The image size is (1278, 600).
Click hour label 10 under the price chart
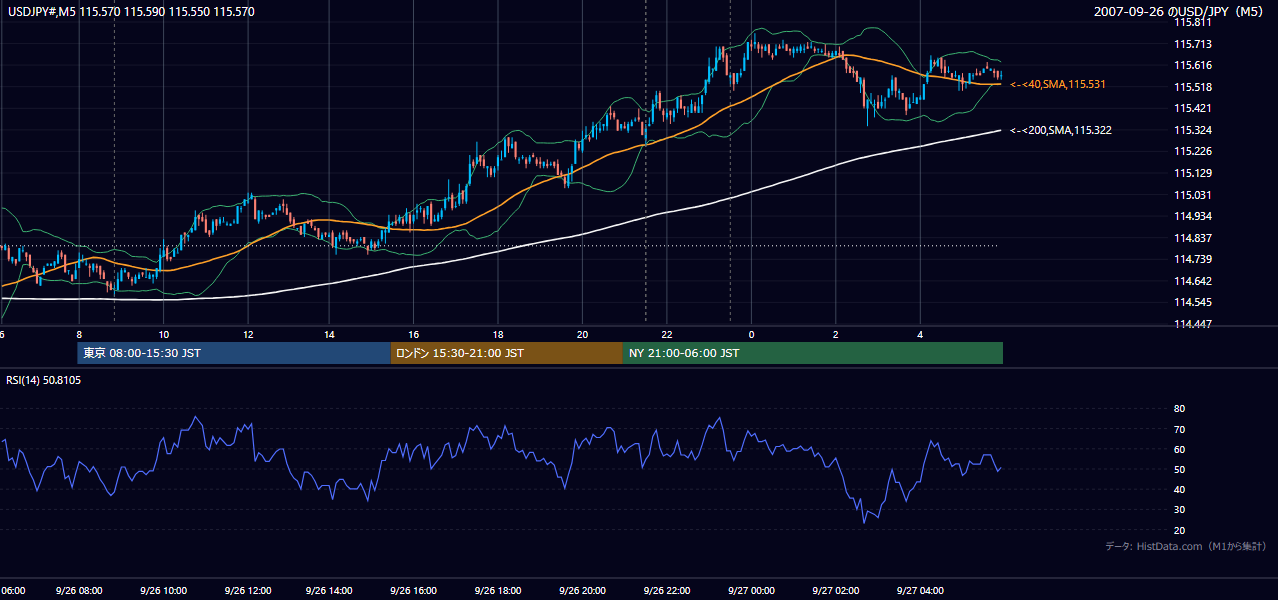point(163,334)
